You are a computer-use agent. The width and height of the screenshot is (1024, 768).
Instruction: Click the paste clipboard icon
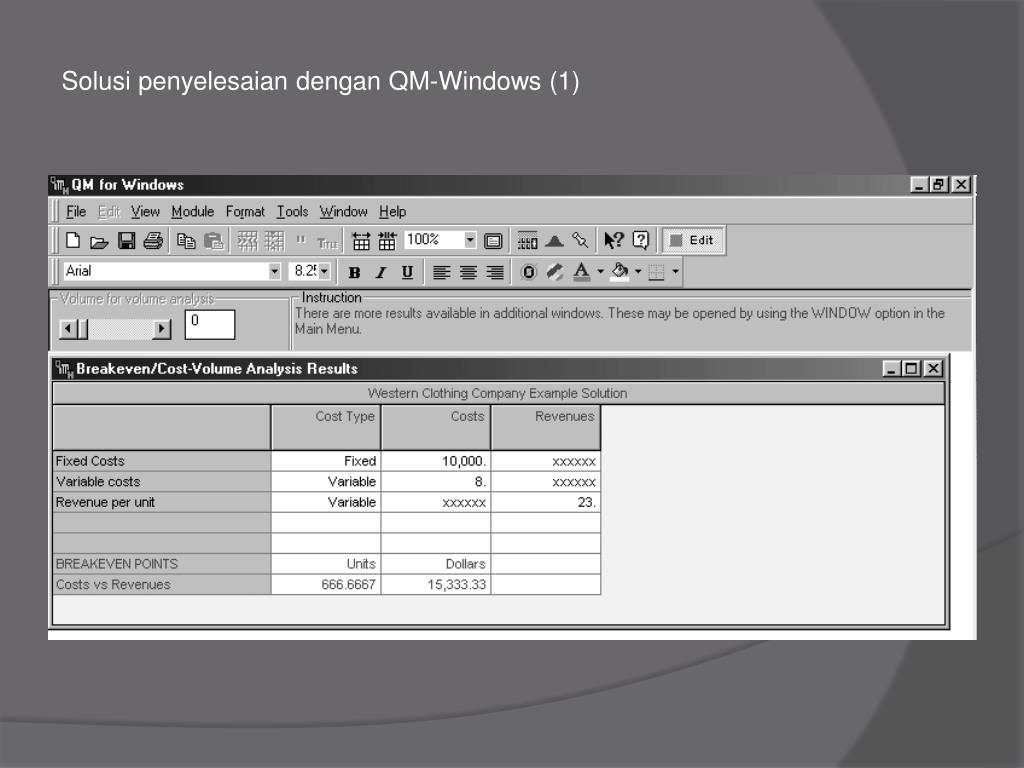point(214,242)
